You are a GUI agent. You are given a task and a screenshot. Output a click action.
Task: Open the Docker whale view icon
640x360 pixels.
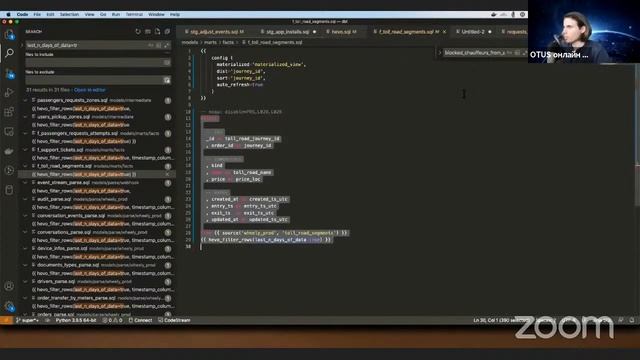9,151
